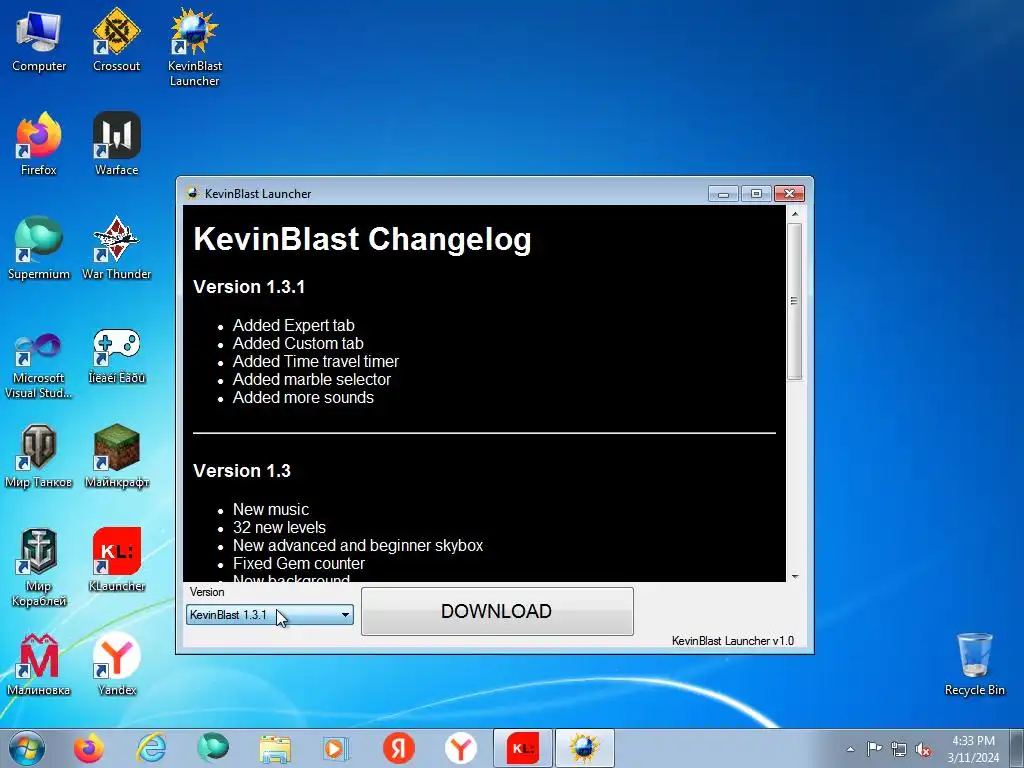Screen dimensions: 1024x768
Task: Select the War Thunder desktop shortcut
Action: 116,249
